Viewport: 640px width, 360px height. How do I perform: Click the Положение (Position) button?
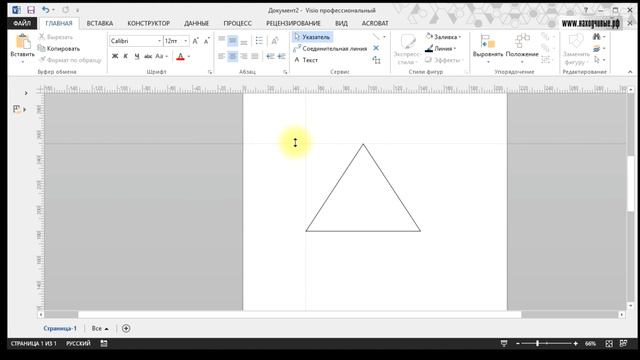coord(522,48)
